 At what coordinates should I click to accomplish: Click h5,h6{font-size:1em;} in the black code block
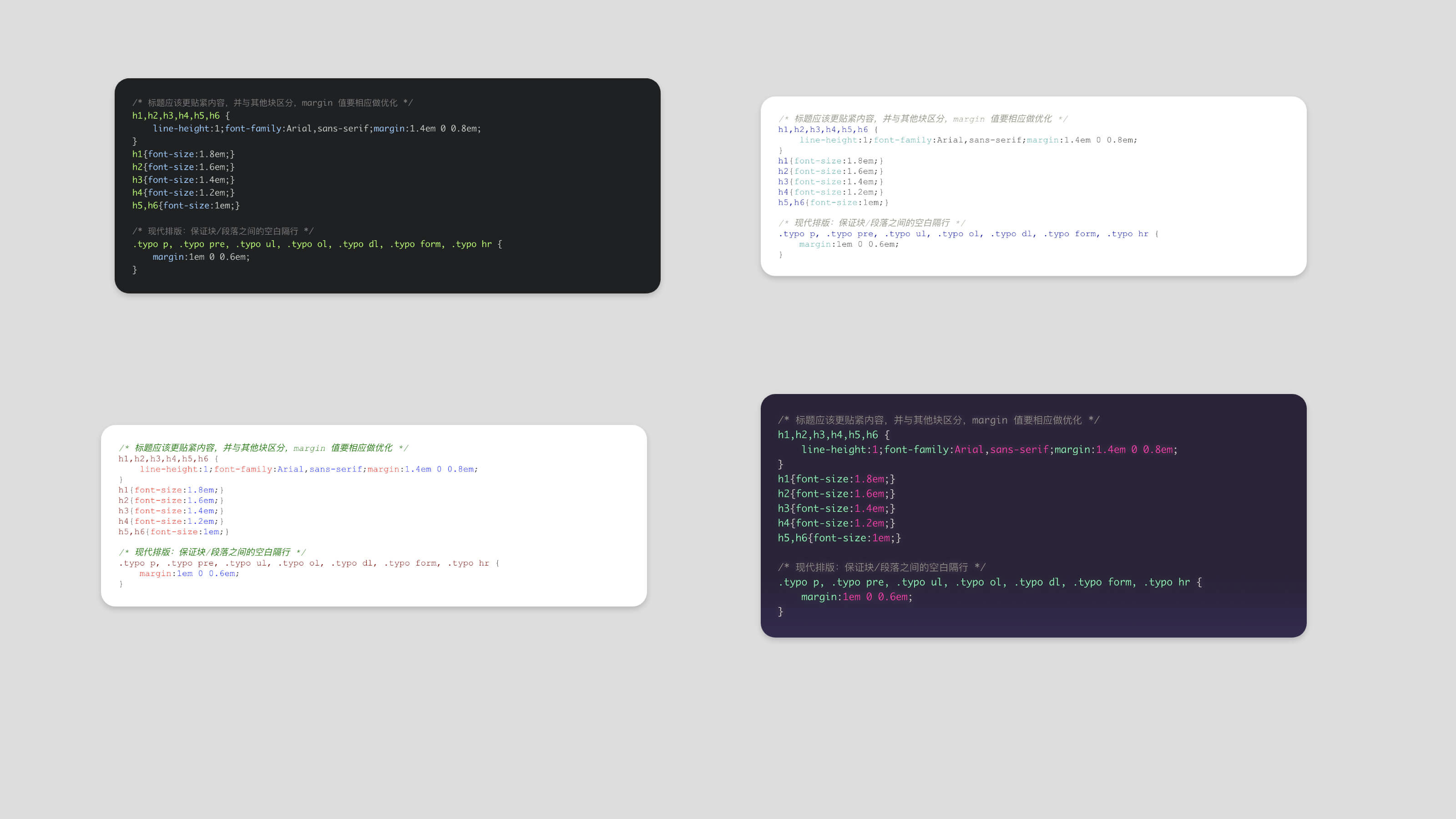point(186,205)
